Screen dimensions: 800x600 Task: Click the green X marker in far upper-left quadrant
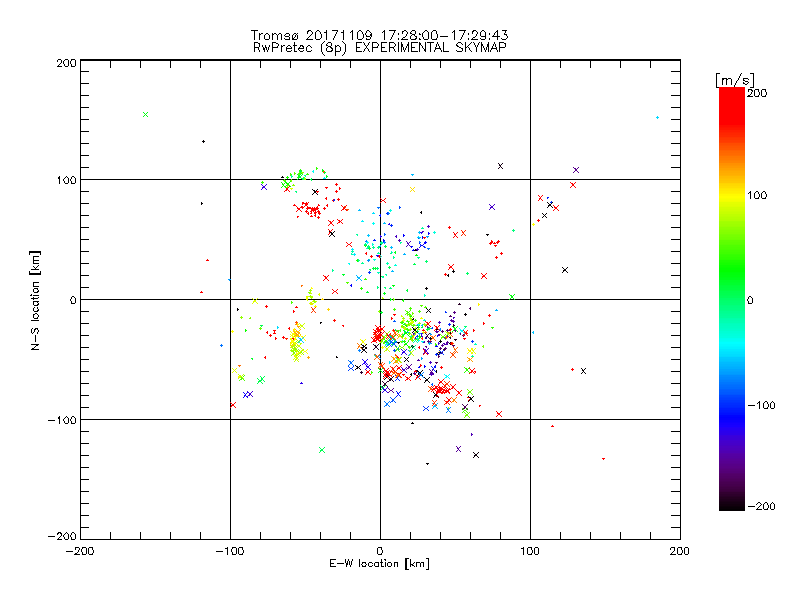pos(145,114)
